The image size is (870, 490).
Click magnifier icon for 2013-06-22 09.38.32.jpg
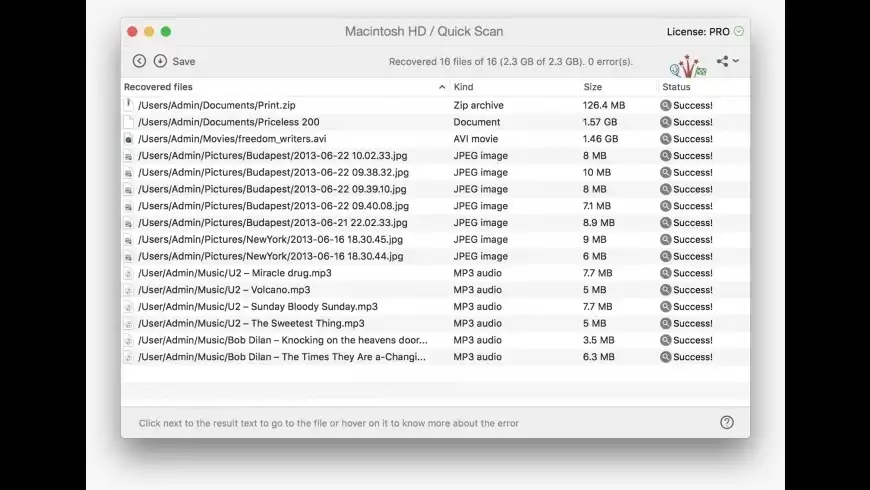click(x=666, y=173)
